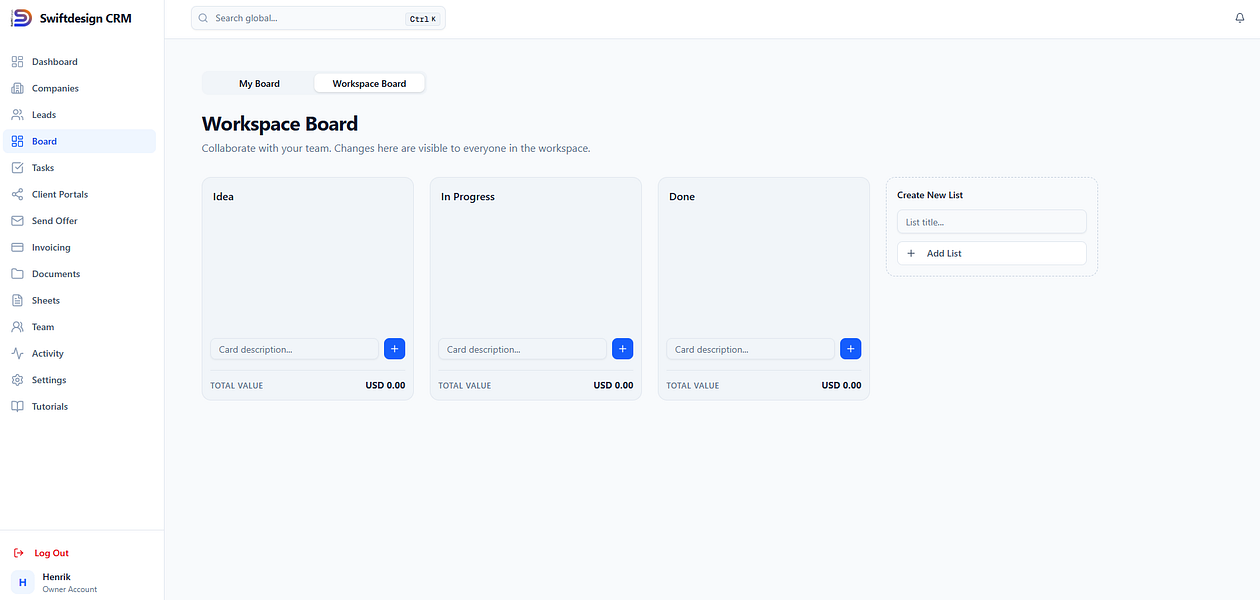Click the Add List button

pyautogui.click(x=991, y=253)
